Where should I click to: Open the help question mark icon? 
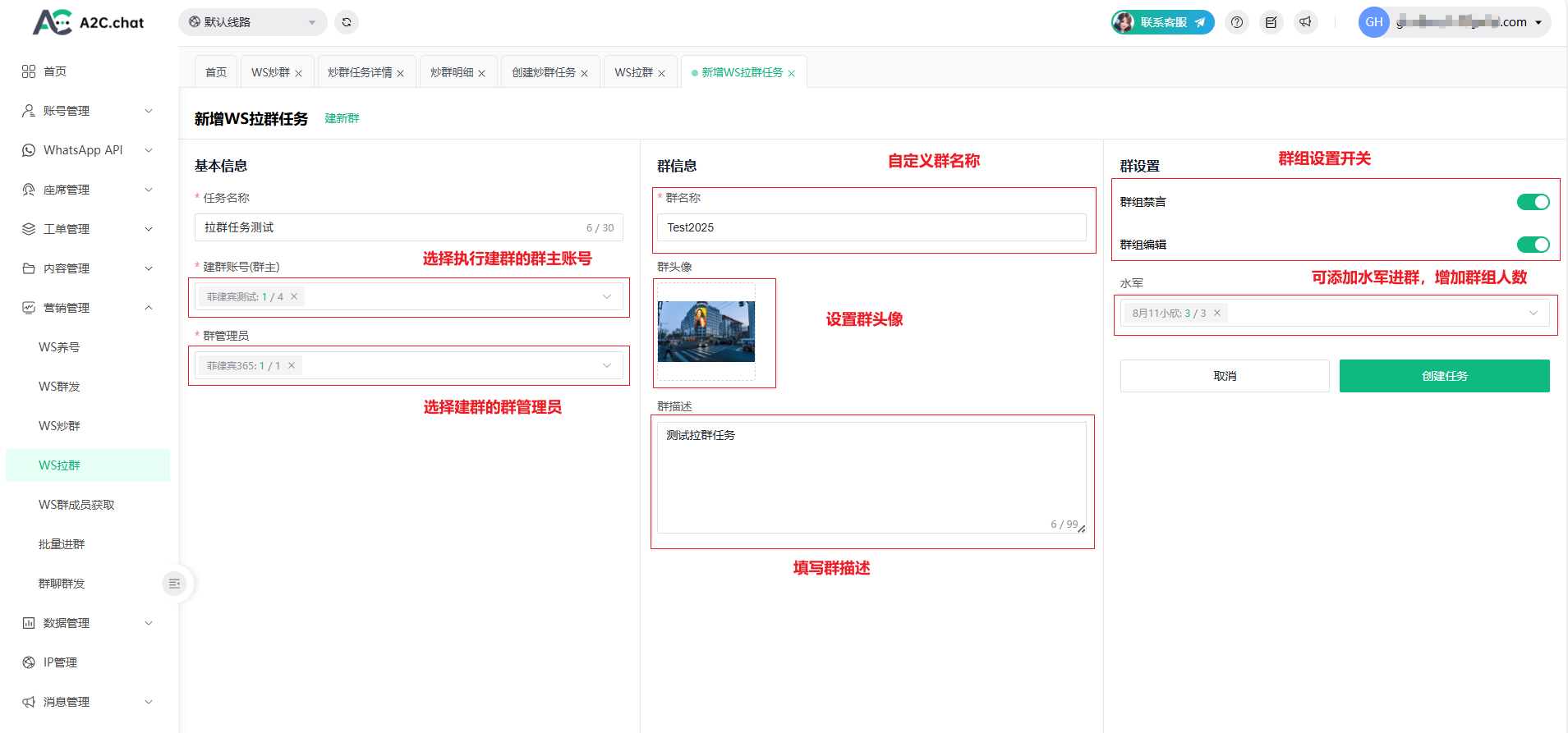point(1237,22)
